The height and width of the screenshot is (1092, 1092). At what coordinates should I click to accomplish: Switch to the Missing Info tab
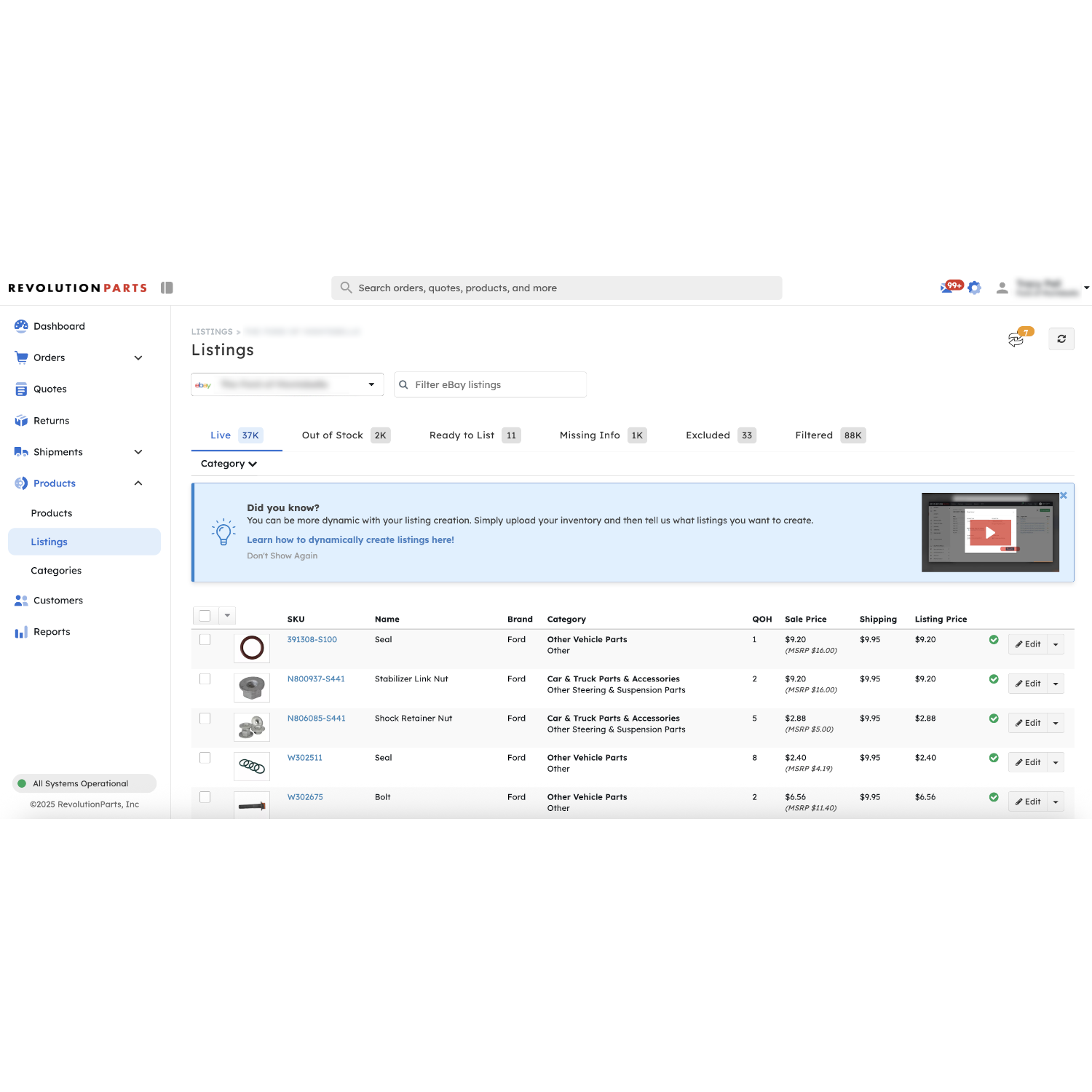click(x=603, y=435)
